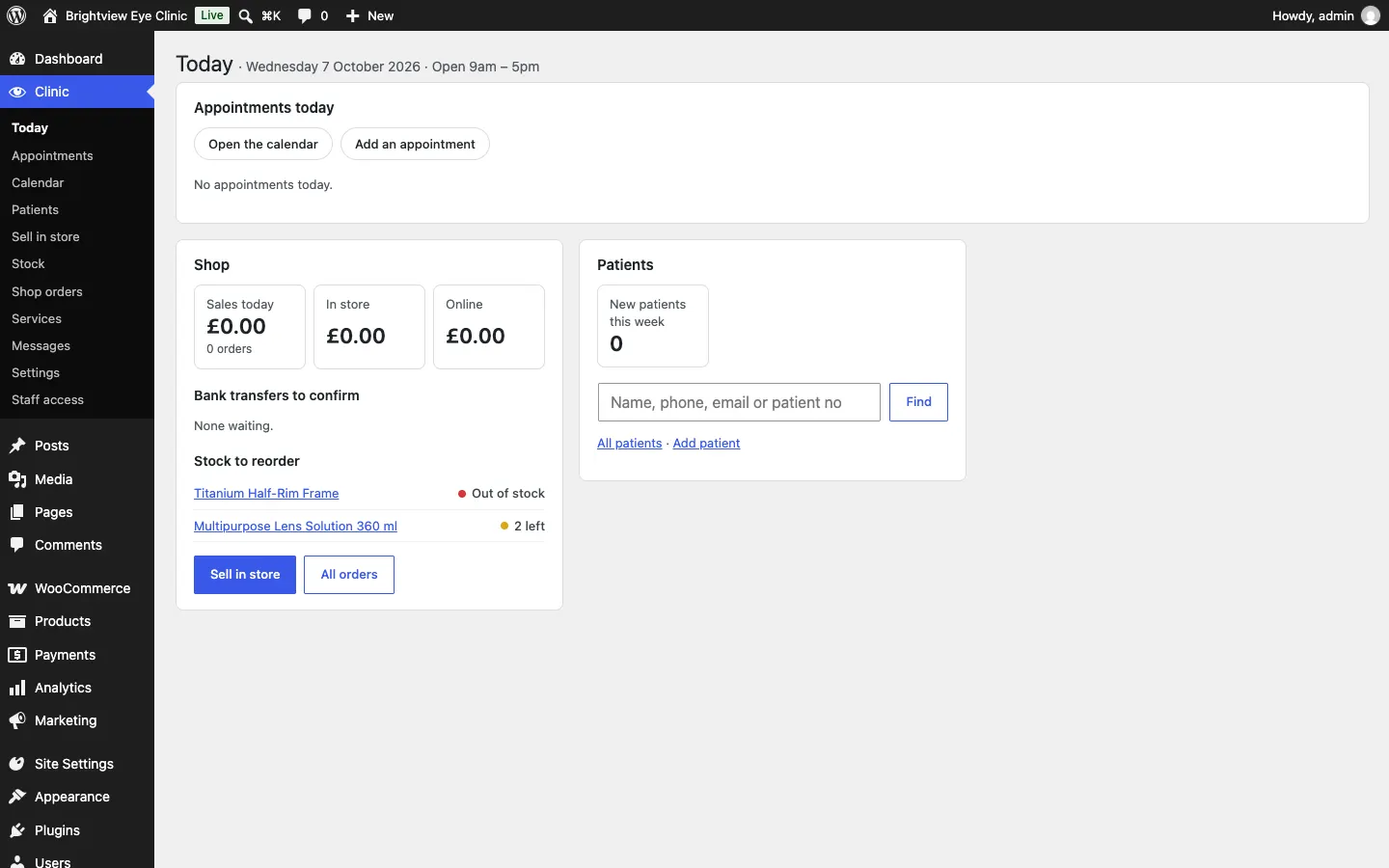Viewport: 1389px width, 868px height.
Task: Follow the Add patient link
Action: point(706,444)
